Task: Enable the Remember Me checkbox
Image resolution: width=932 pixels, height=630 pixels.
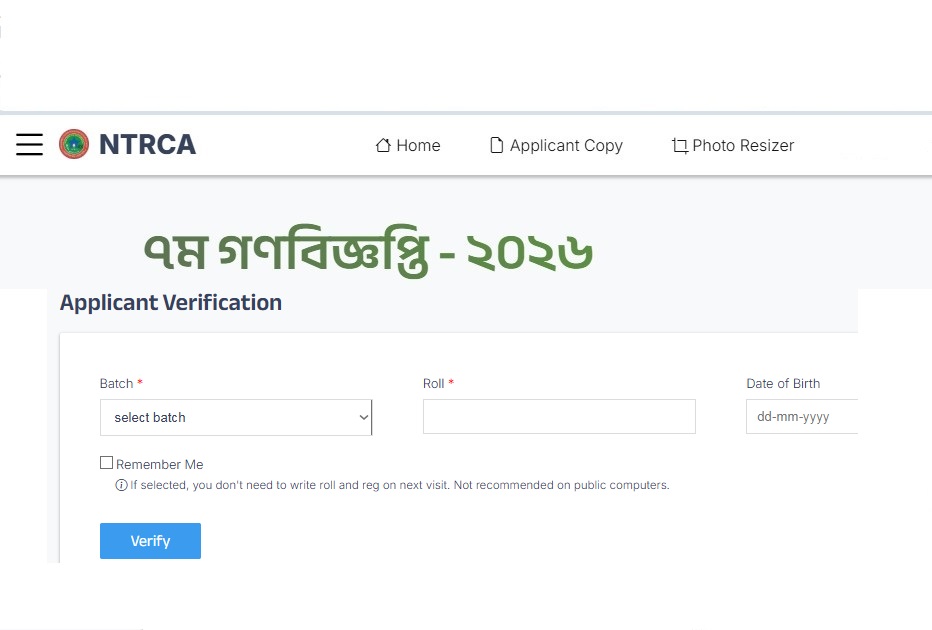Action: point(106,463)
